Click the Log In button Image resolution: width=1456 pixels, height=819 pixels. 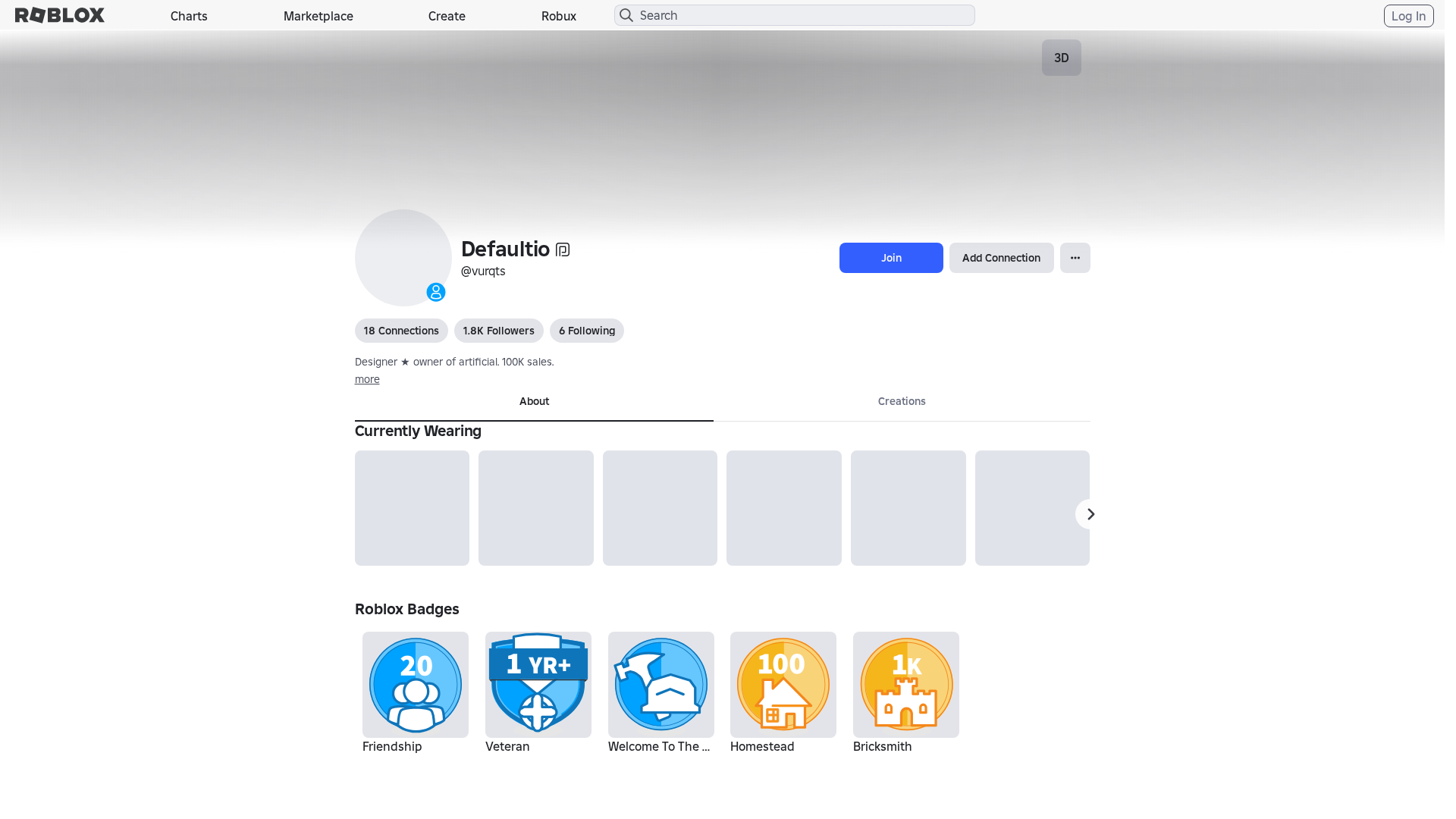click(1409, 16)
